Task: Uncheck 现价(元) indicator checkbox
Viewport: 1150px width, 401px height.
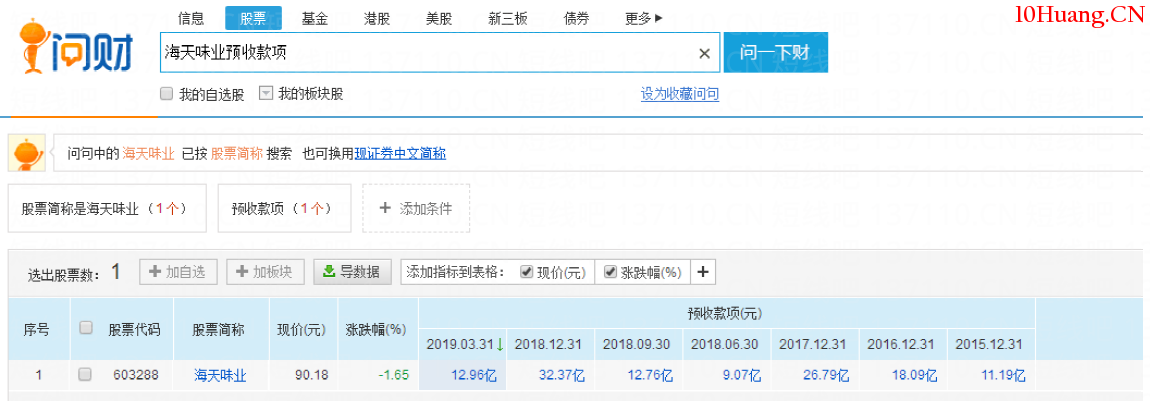Action: [526, 272]
